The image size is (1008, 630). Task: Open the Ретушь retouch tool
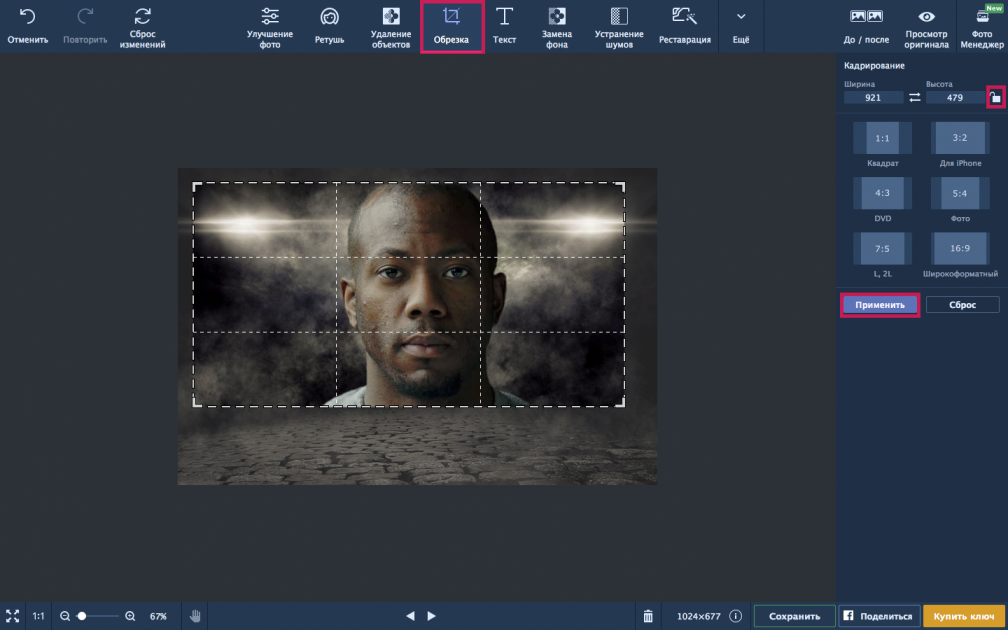[329, 27]
